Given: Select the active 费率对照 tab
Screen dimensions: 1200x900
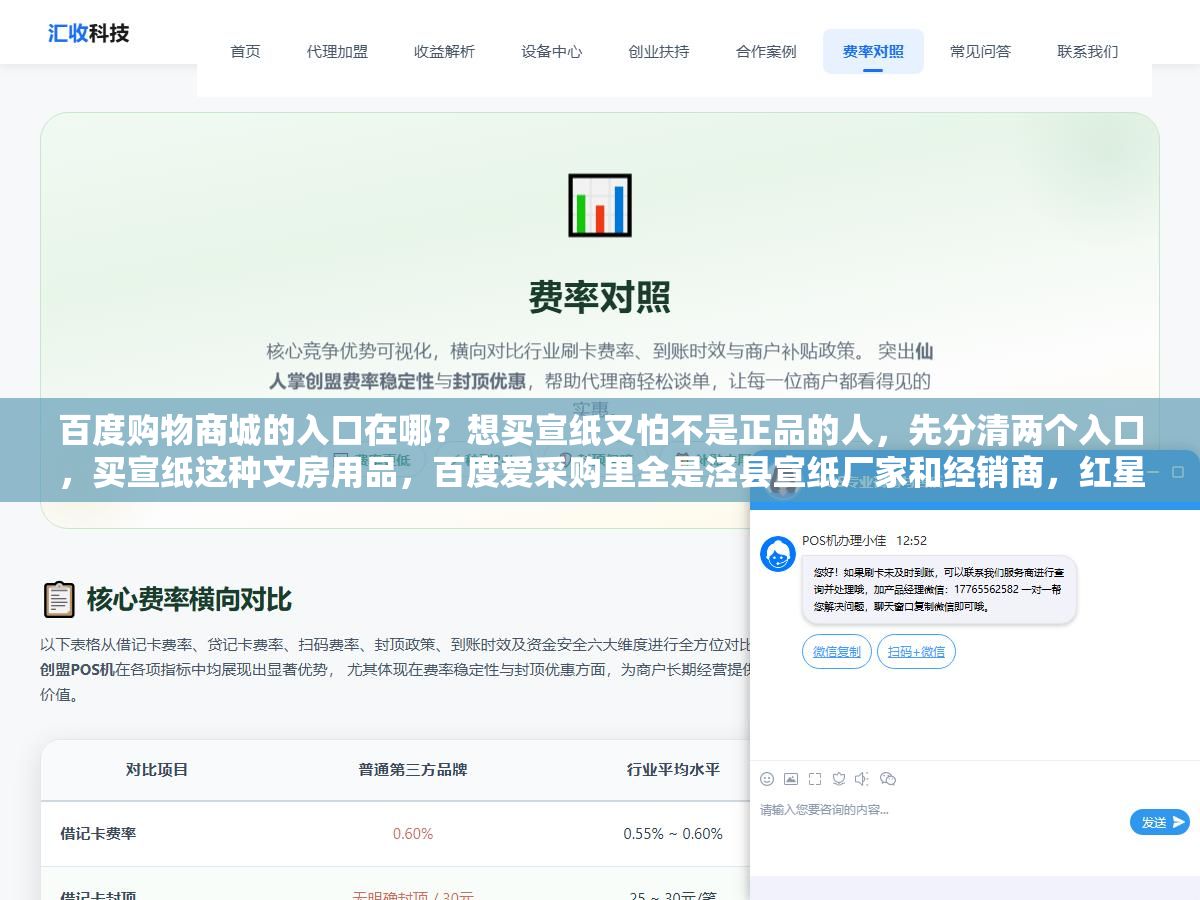Looking at the screenshot, I should pyautogui.click(x=873, y=51).
